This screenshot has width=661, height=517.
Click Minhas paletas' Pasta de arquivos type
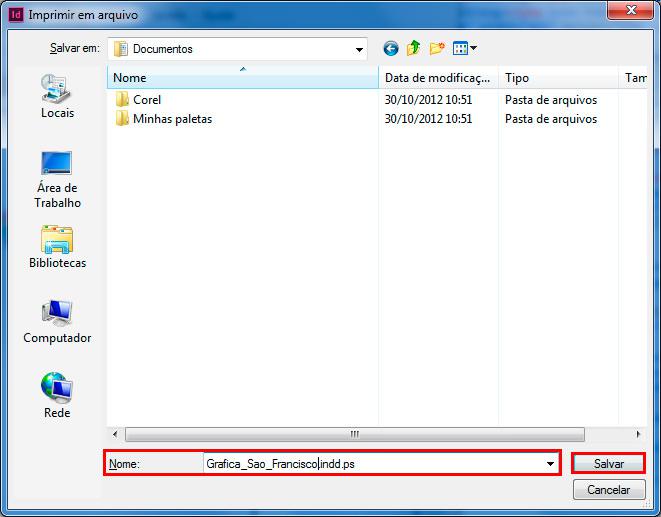pyautogui.click(x=551, y=119)
